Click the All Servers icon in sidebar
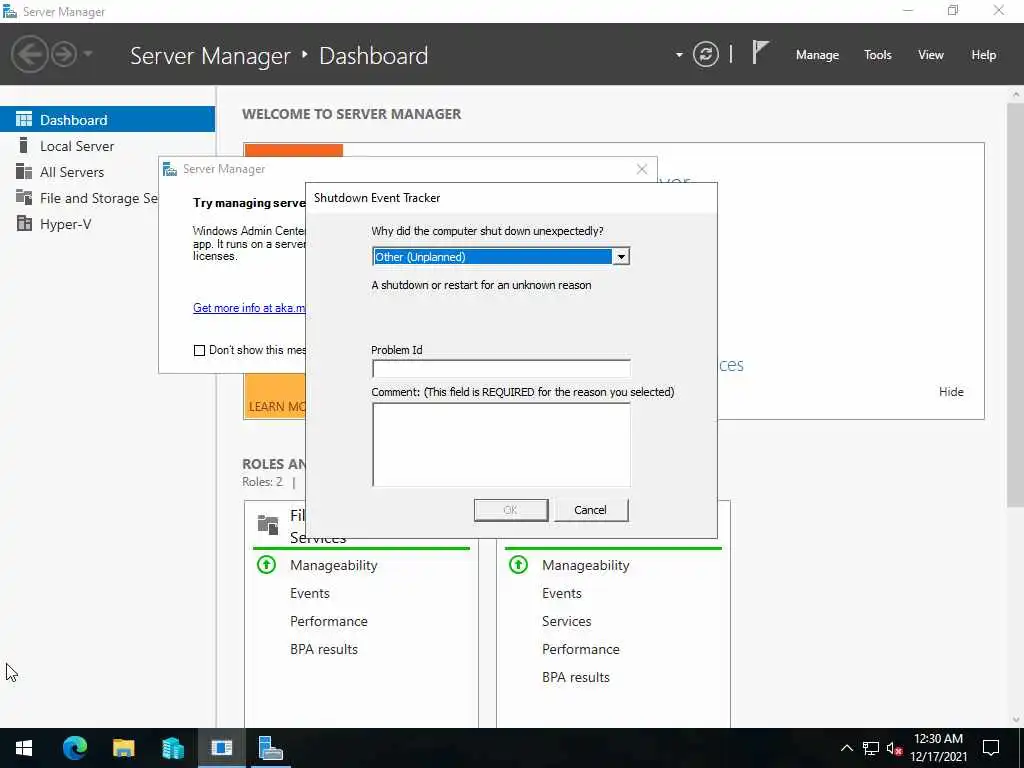1024x768 pixels. pyautogui.click(x=24, y=171)
